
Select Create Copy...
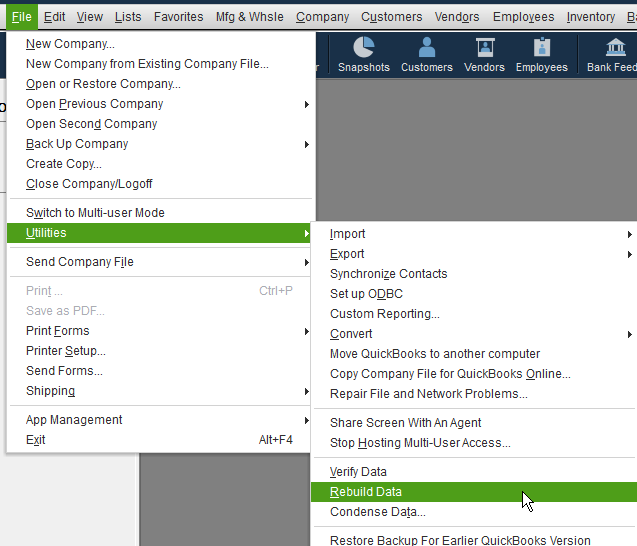(x=159, y=164)
